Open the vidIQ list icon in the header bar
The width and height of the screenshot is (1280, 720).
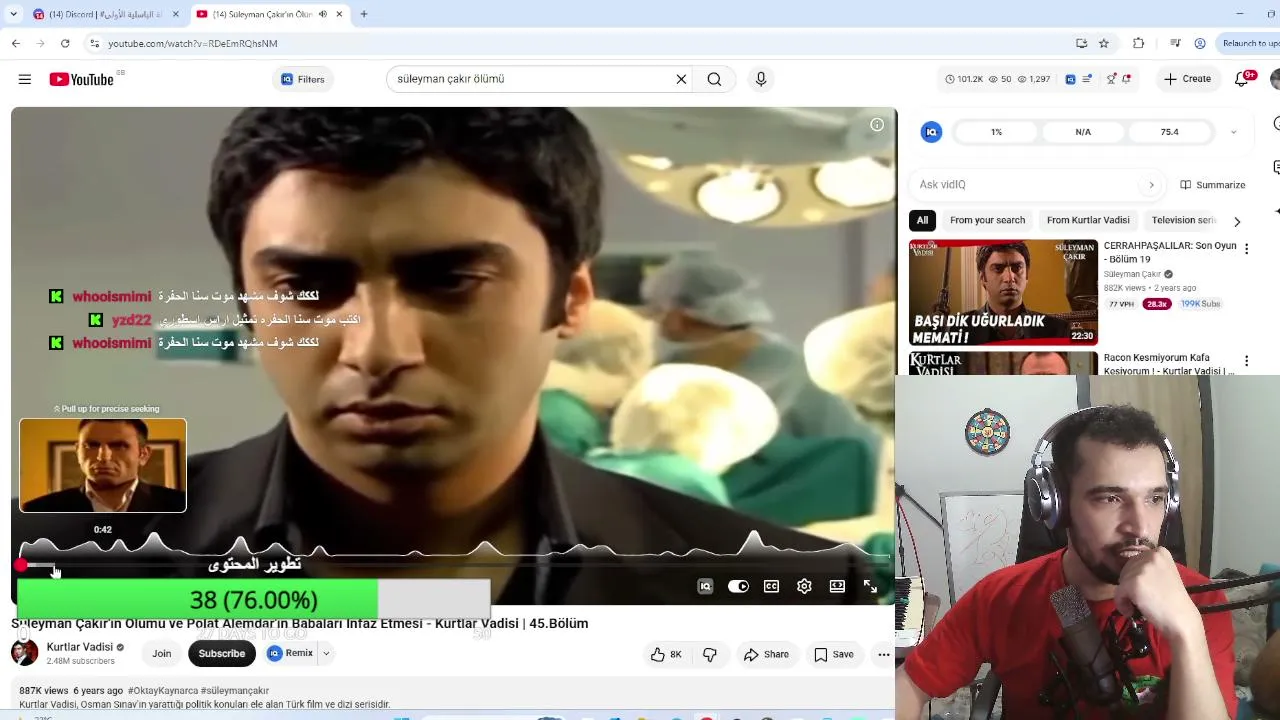point(1087,79)
